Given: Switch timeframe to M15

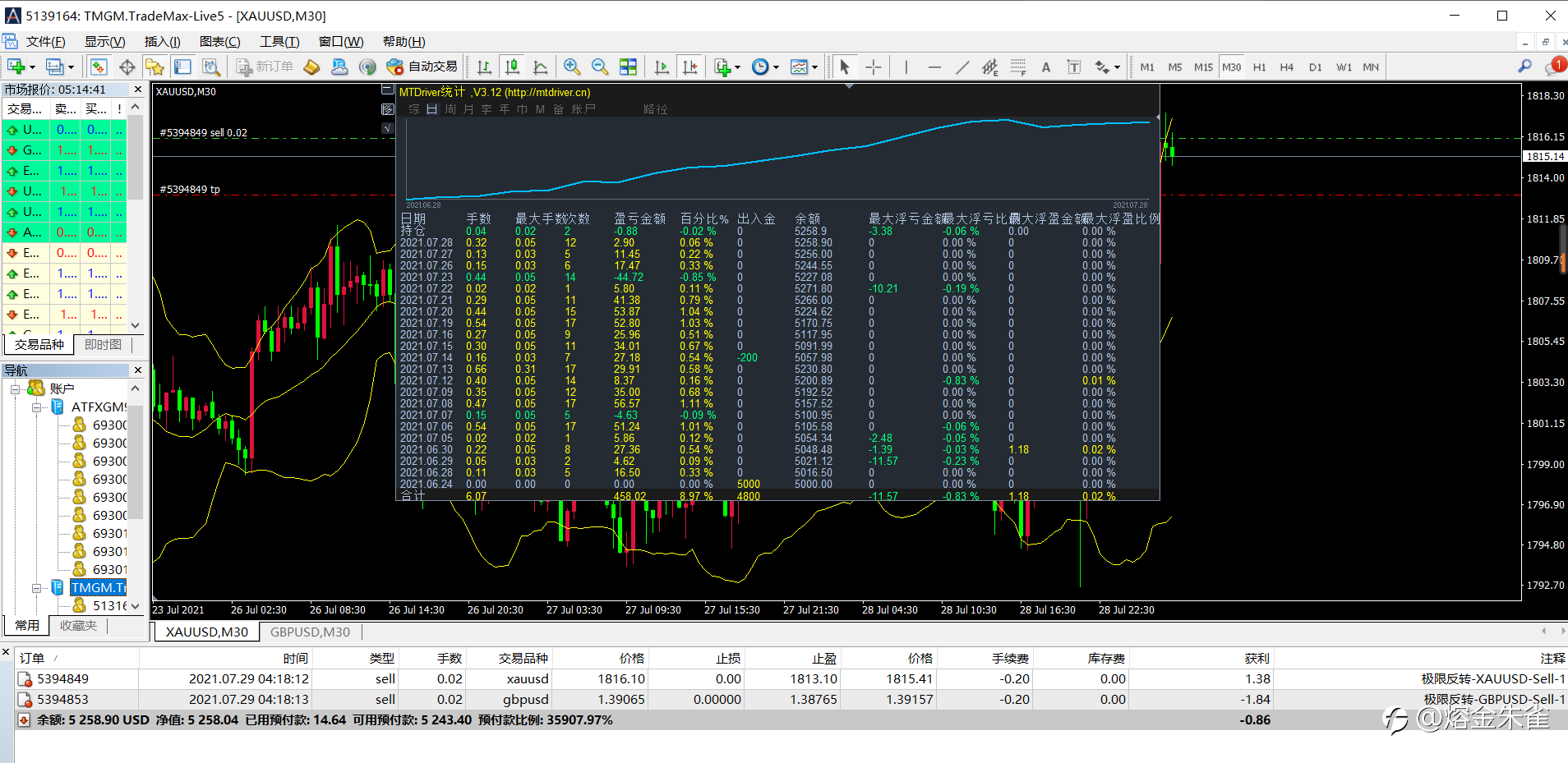Looking at the screenshot, I should point(1203,67).
